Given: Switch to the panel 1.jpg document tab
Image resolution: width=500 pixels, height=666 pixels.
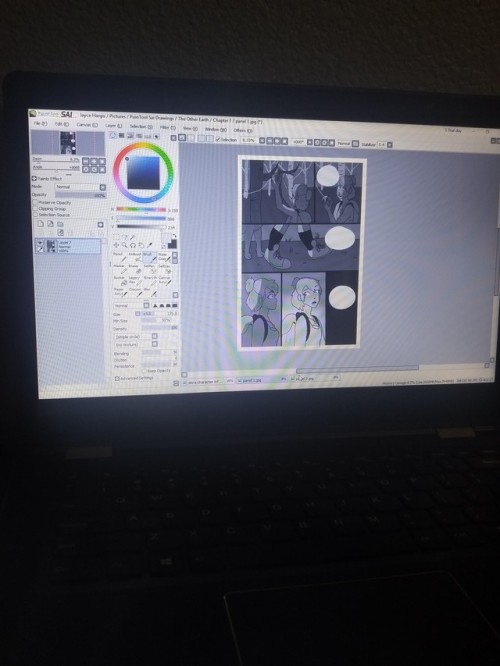Looking at the screenshot, I should pyautogui.click(x=261, y=380).
